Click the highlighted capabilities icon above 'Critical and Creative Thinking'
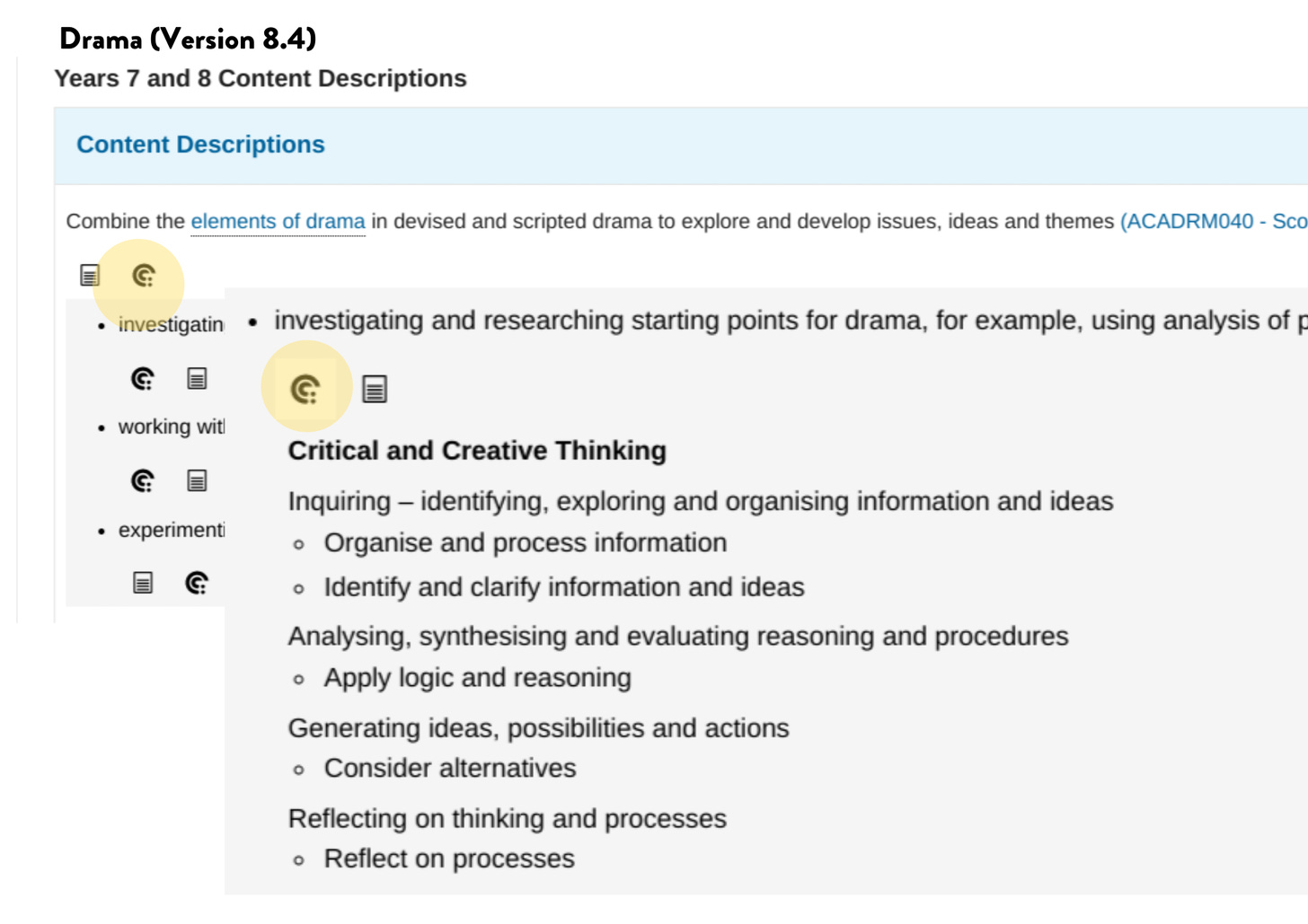 point(305,390)
